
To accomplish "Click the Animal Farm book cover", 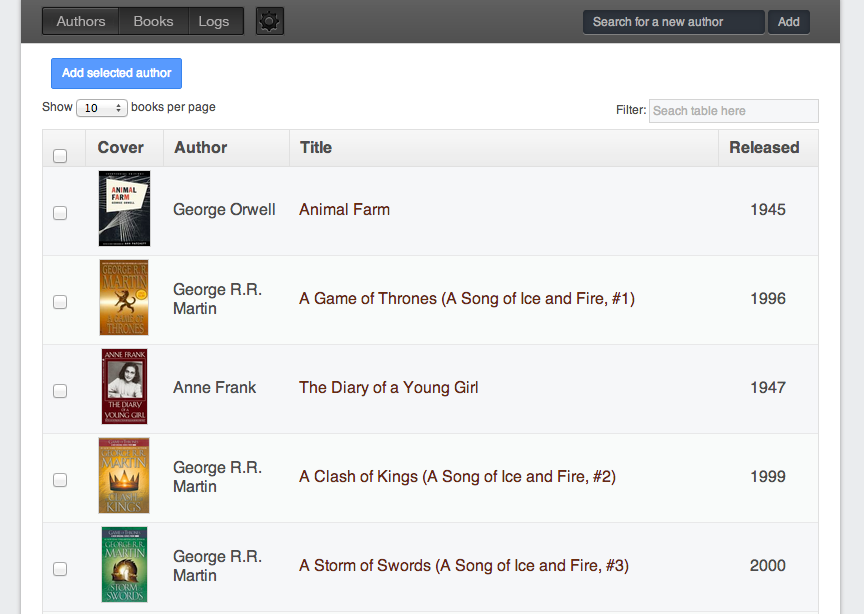I will 124,209.
